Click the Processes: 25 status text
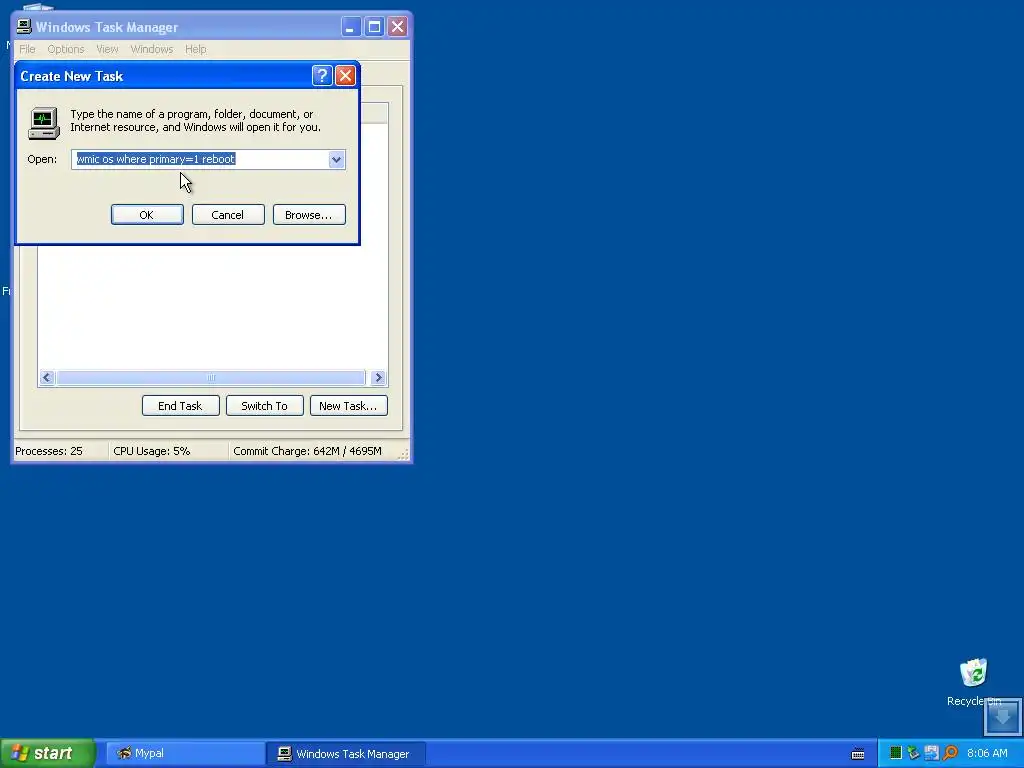Screen dimensions: 1024x768 pyautogui.click(x=49, y=451)
